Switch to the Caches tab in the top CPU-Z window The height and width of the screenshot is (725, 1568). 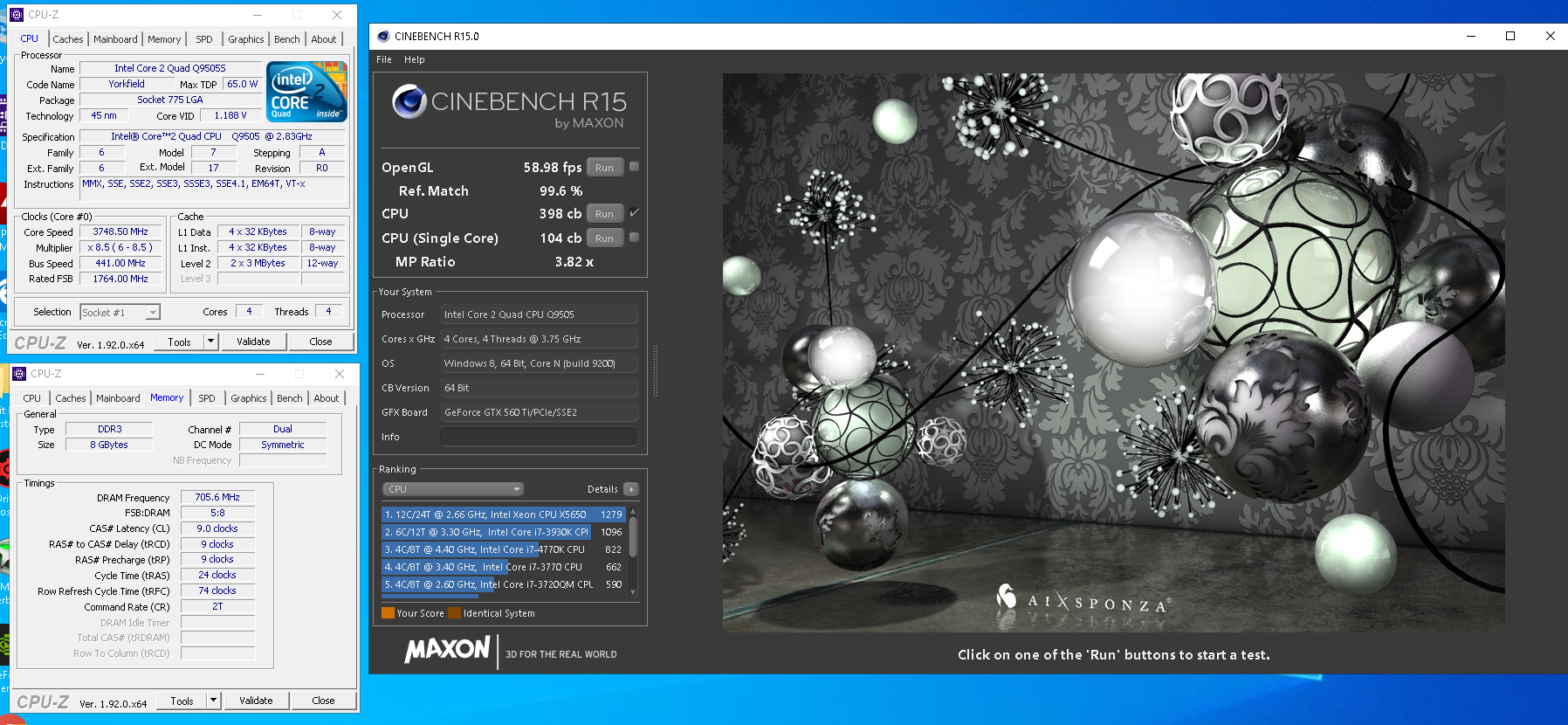pyautogui.click(x=68, y=39)
